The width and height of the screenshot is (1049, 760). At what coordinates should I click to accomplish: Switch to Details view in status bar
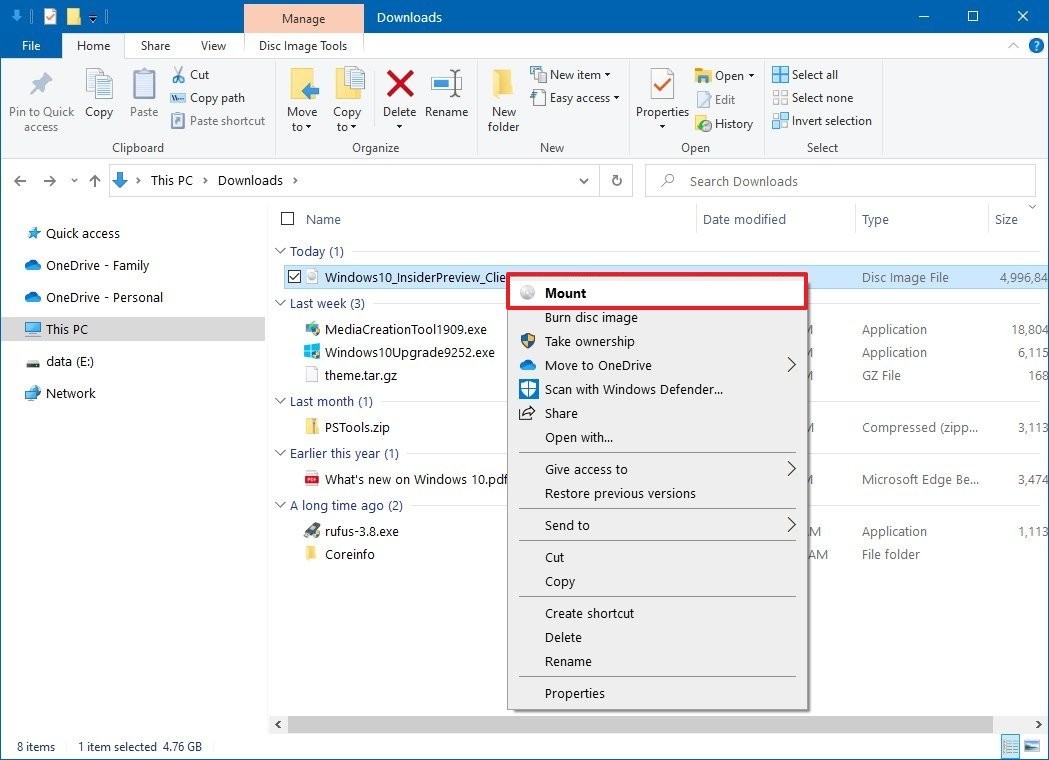1010,745
